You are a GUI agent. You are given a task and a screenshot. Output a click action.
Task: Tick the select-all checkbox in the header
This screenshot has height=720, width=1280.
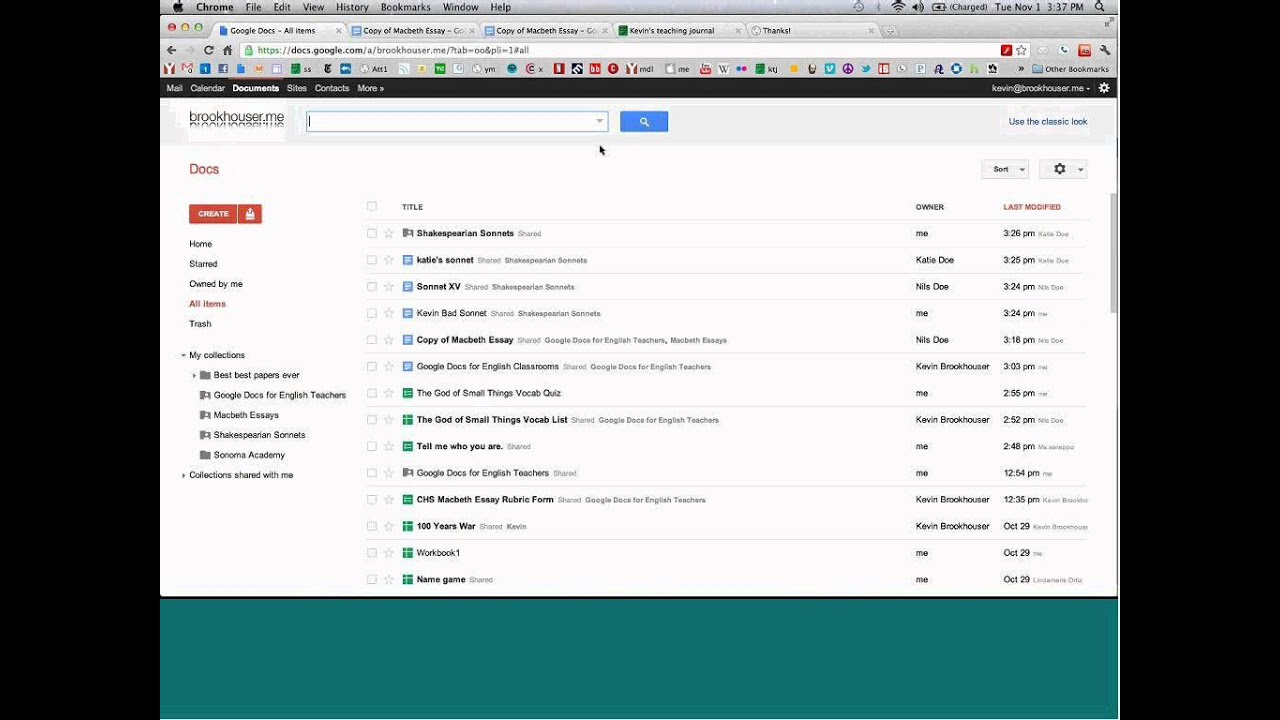[372, 207]
